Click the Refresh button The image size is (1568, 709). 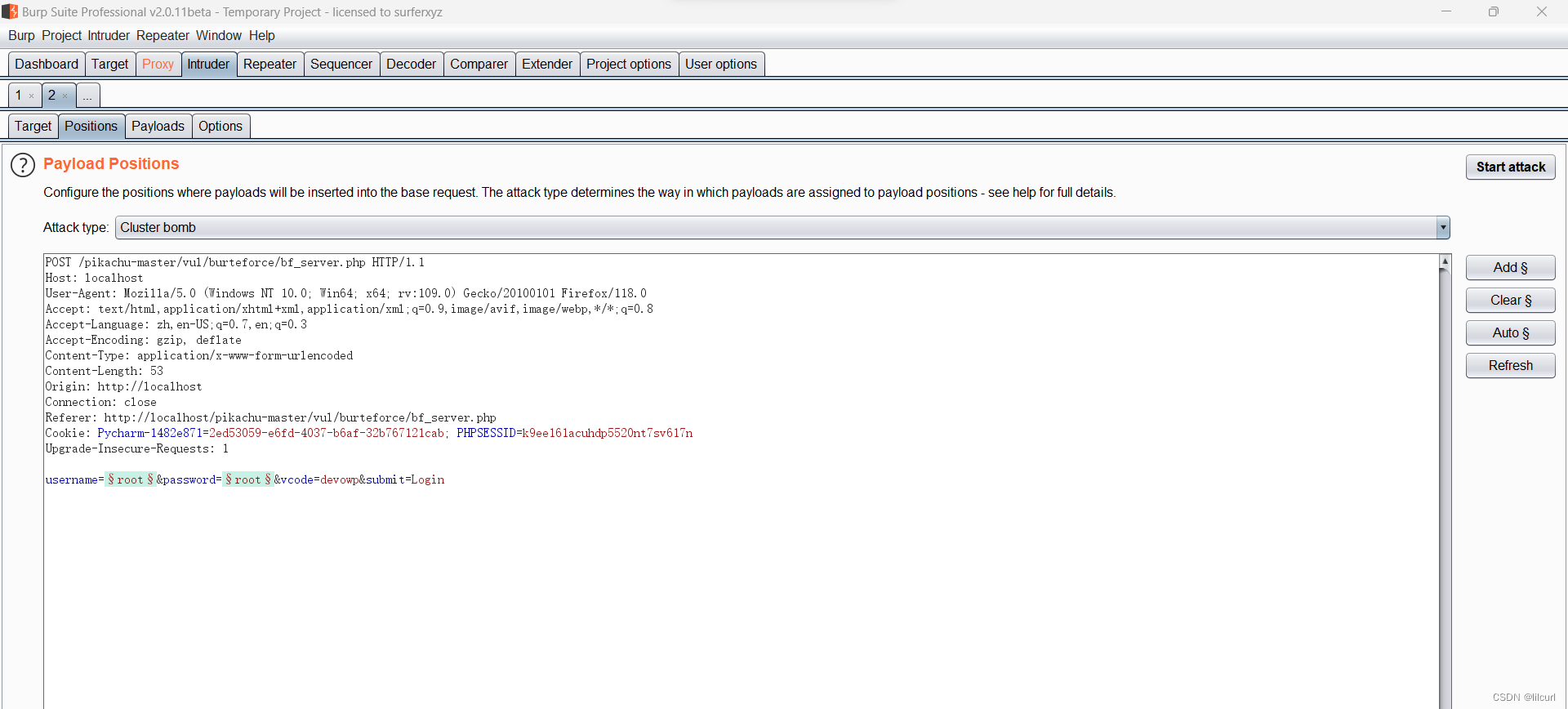pyautogui.click(x=1511, y=366)
